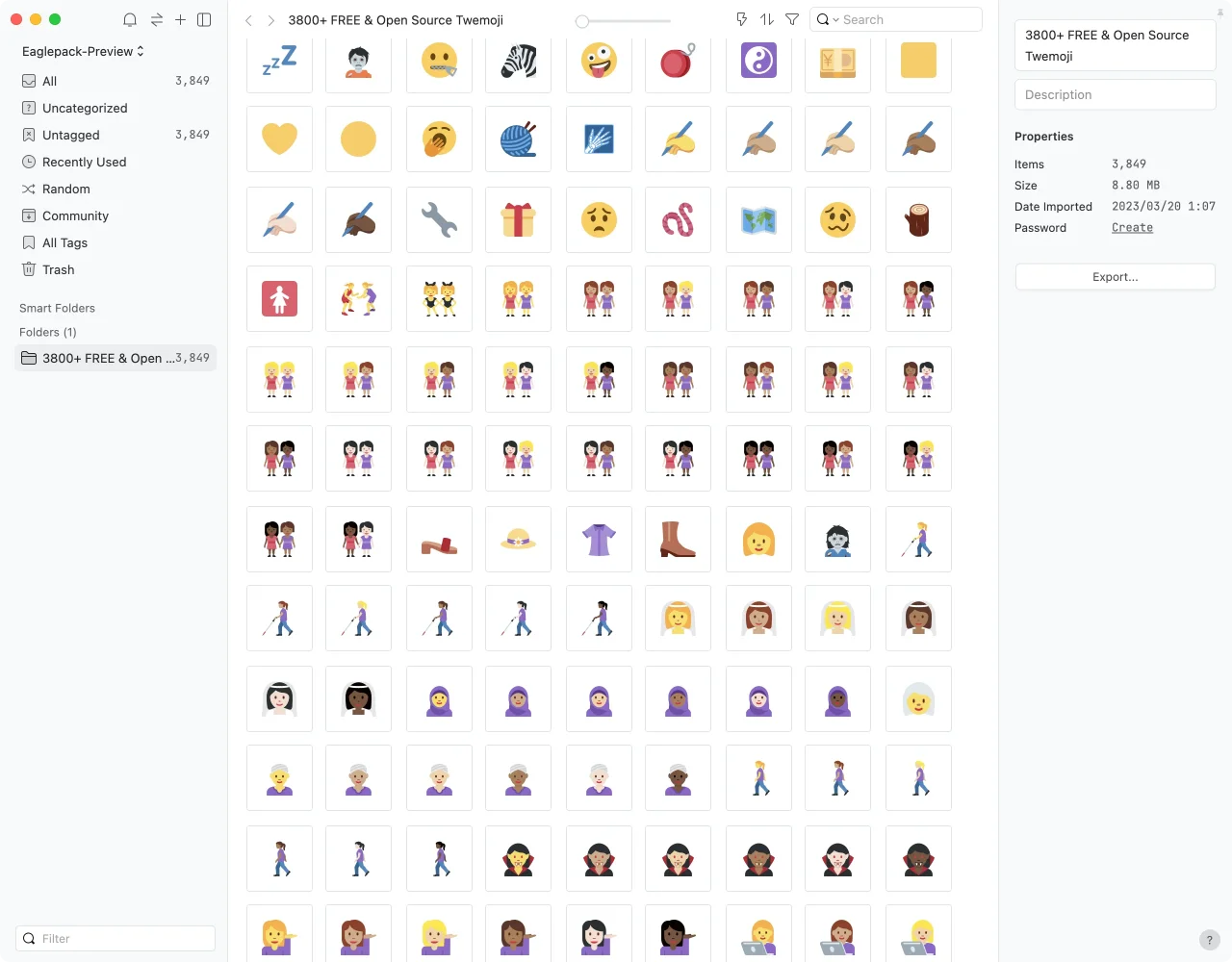This screenshot has height=962, width=1232.
Task: Select All in the sidebar
Action: [x=115, y=81]
